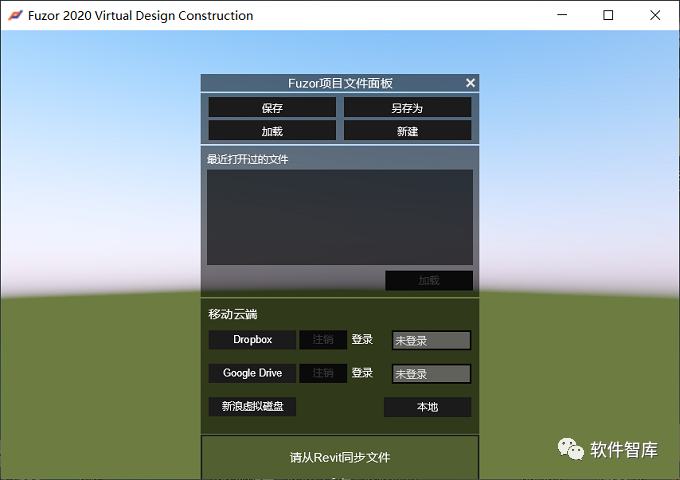680x480 pixels.
Task: Click 注销 next to Google Drive
Action: click(323, 373)
